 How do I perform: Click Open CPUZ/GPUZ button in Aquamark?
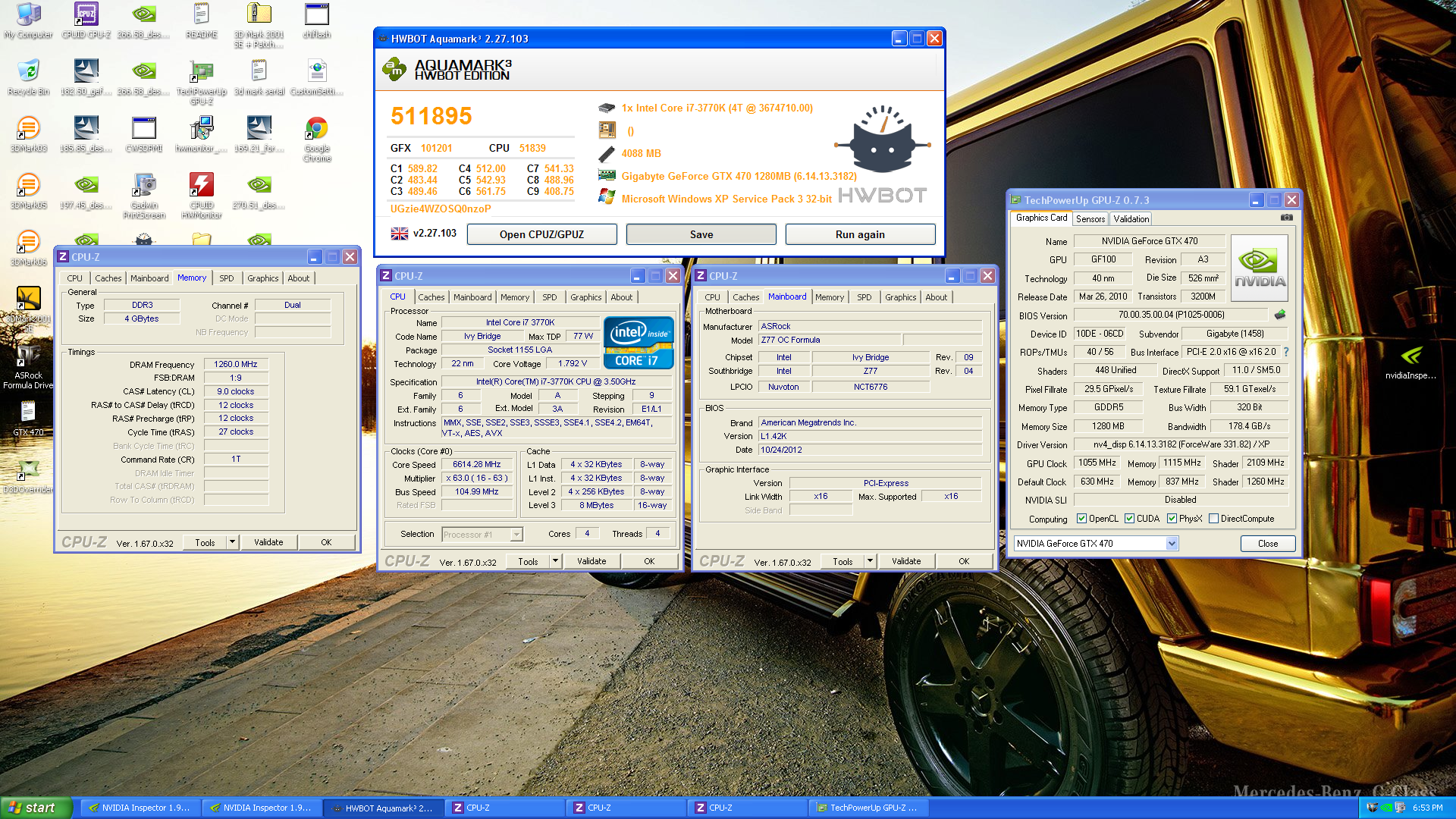[x=541, y=234]
